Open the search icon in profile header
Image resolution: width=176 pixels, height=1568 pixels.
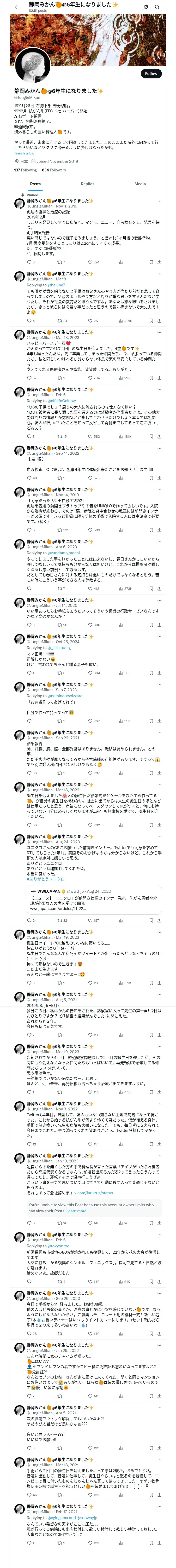coord(158,7)
